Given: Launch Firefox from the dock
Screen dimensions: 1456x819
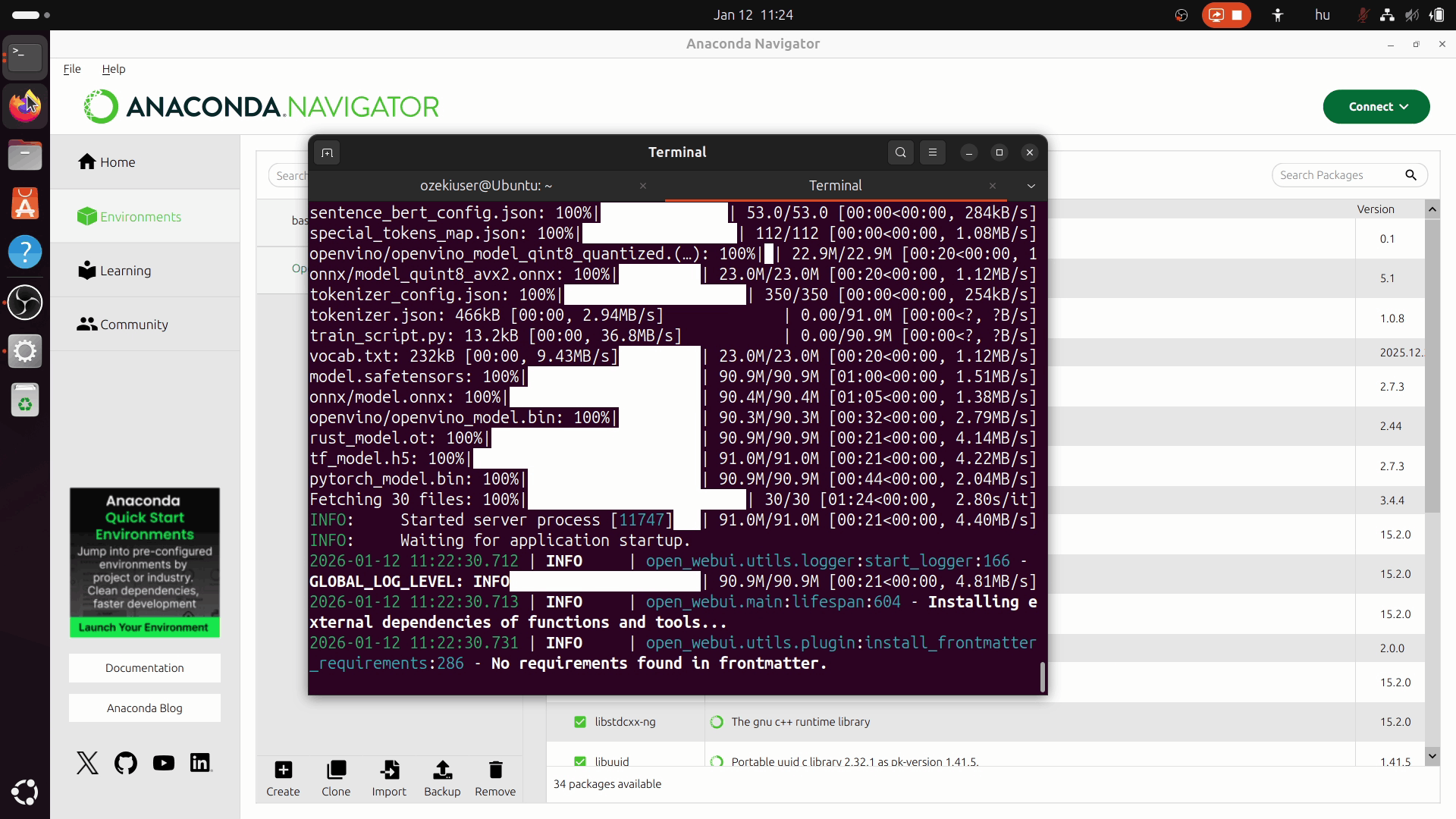Looking at the screenshot, I should 25,105.
